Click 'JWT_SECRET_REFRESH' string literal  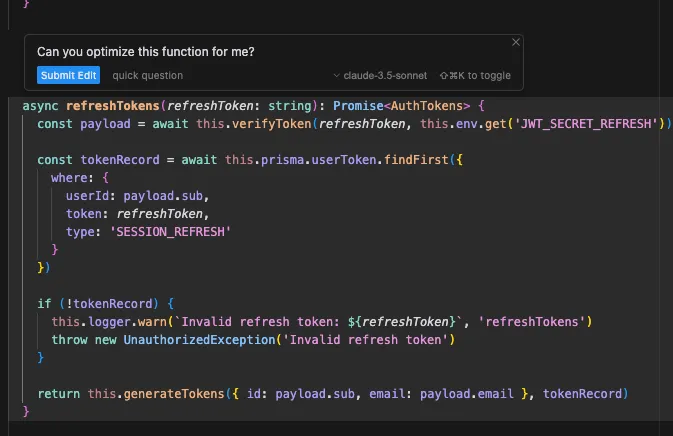pyautogui.click(x=586, y=124)
